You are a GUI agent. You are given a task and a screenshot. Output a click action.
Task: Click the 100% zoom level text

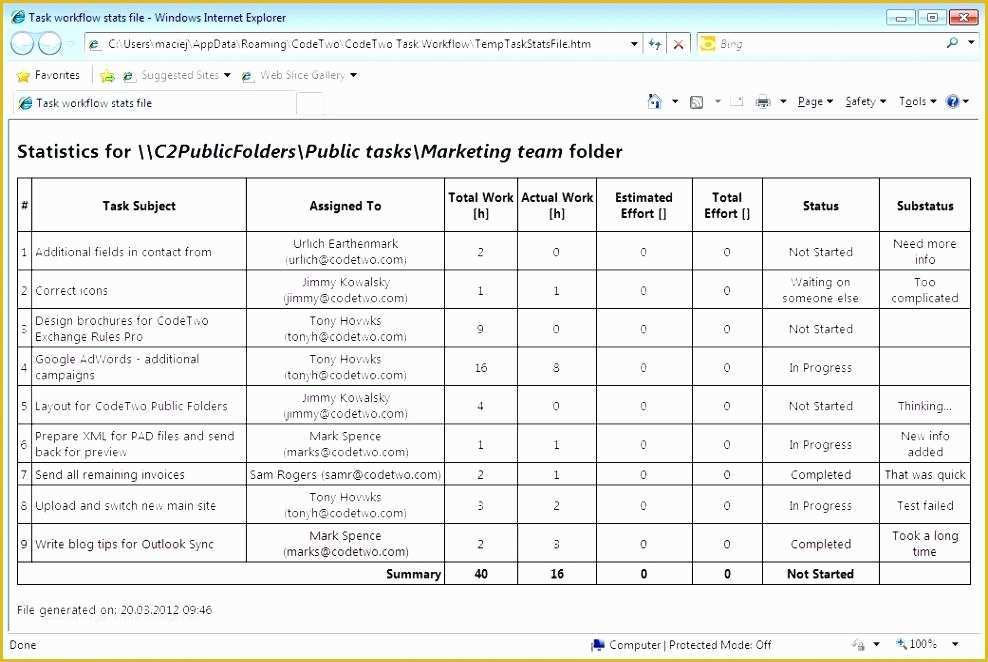(x=923, y=644)
